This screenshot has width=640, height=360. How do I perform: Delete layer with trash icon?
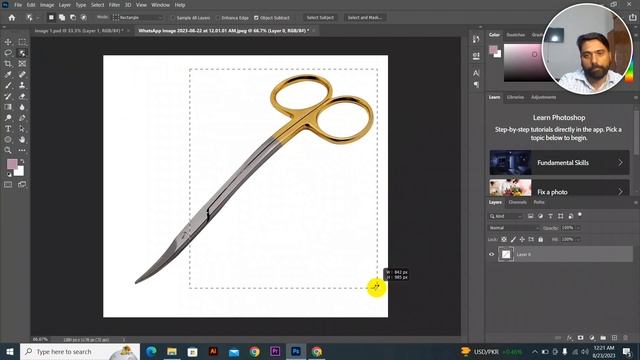[625, 338]
